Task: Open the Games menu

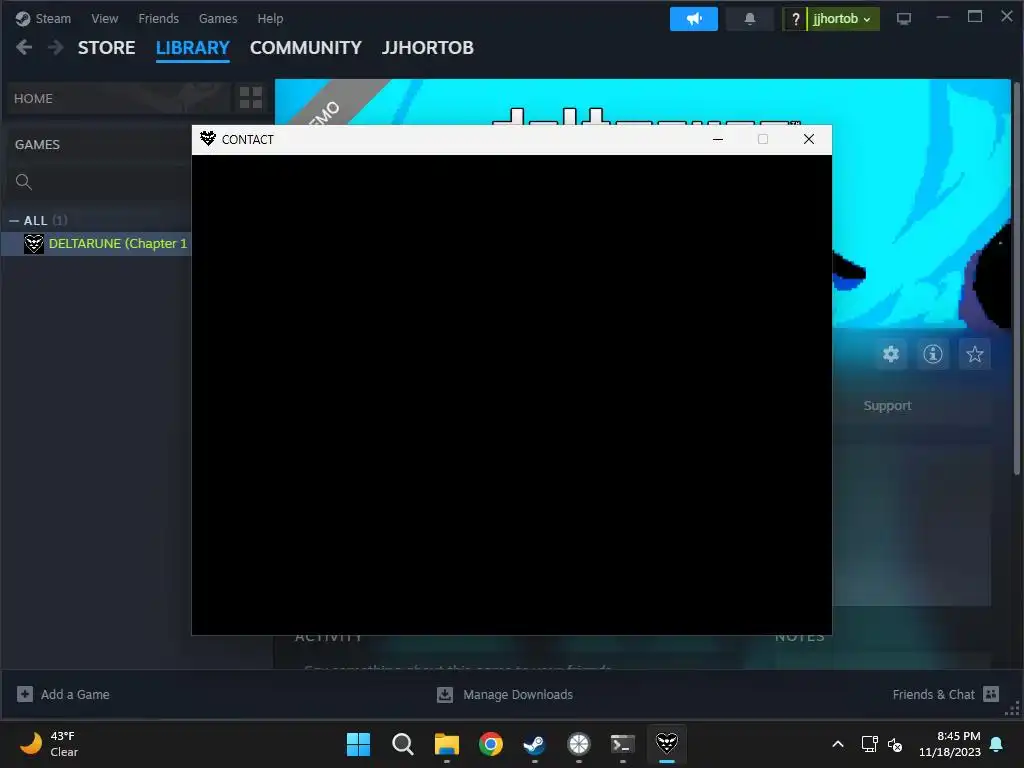Action: [217, 18]
